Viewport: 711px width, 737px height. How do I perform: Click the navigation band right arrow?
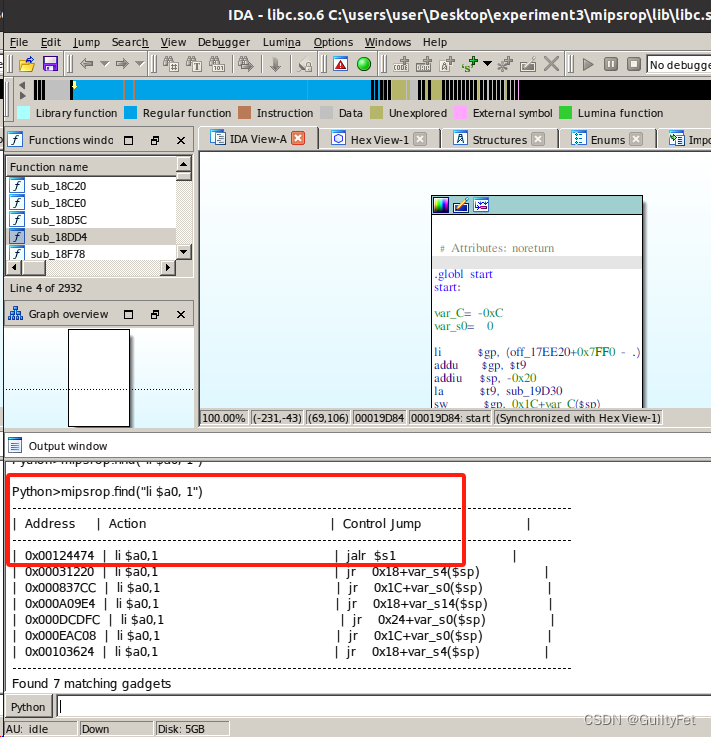[22, 95]
